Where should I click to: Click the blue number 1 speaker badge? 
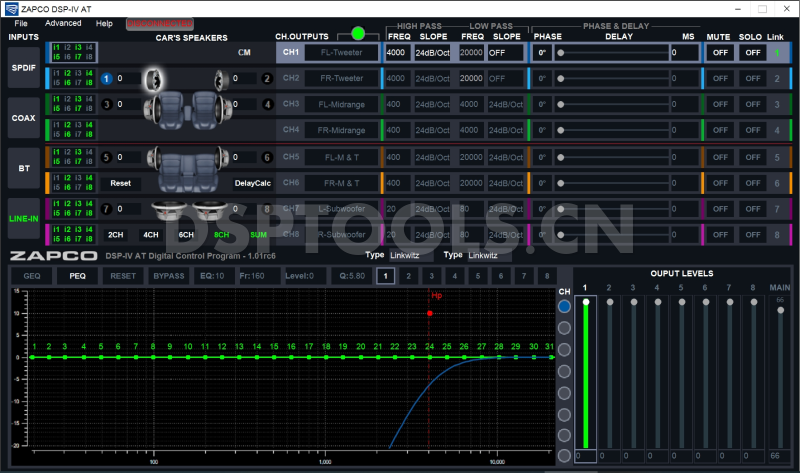[x=107, y=78]
